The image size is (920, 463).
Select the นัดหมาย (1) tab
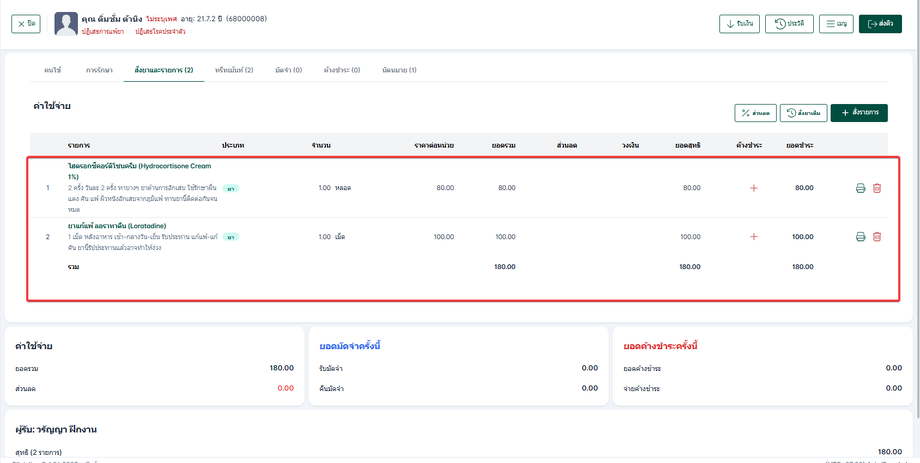(x=399, y=70)
